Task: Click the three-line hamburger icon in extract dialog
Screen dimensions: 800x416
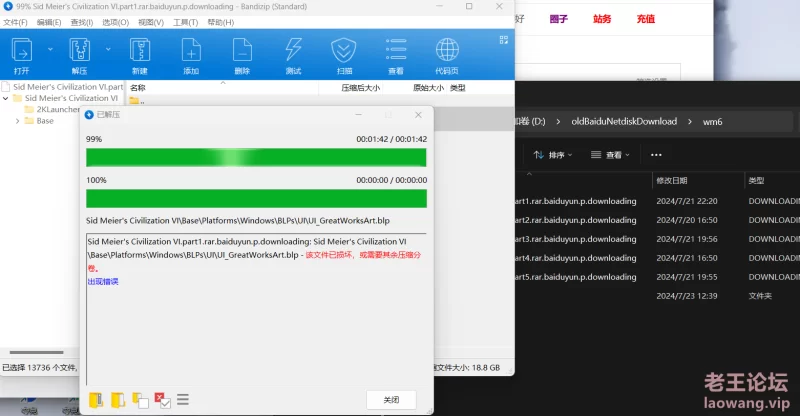Action: 183,400
